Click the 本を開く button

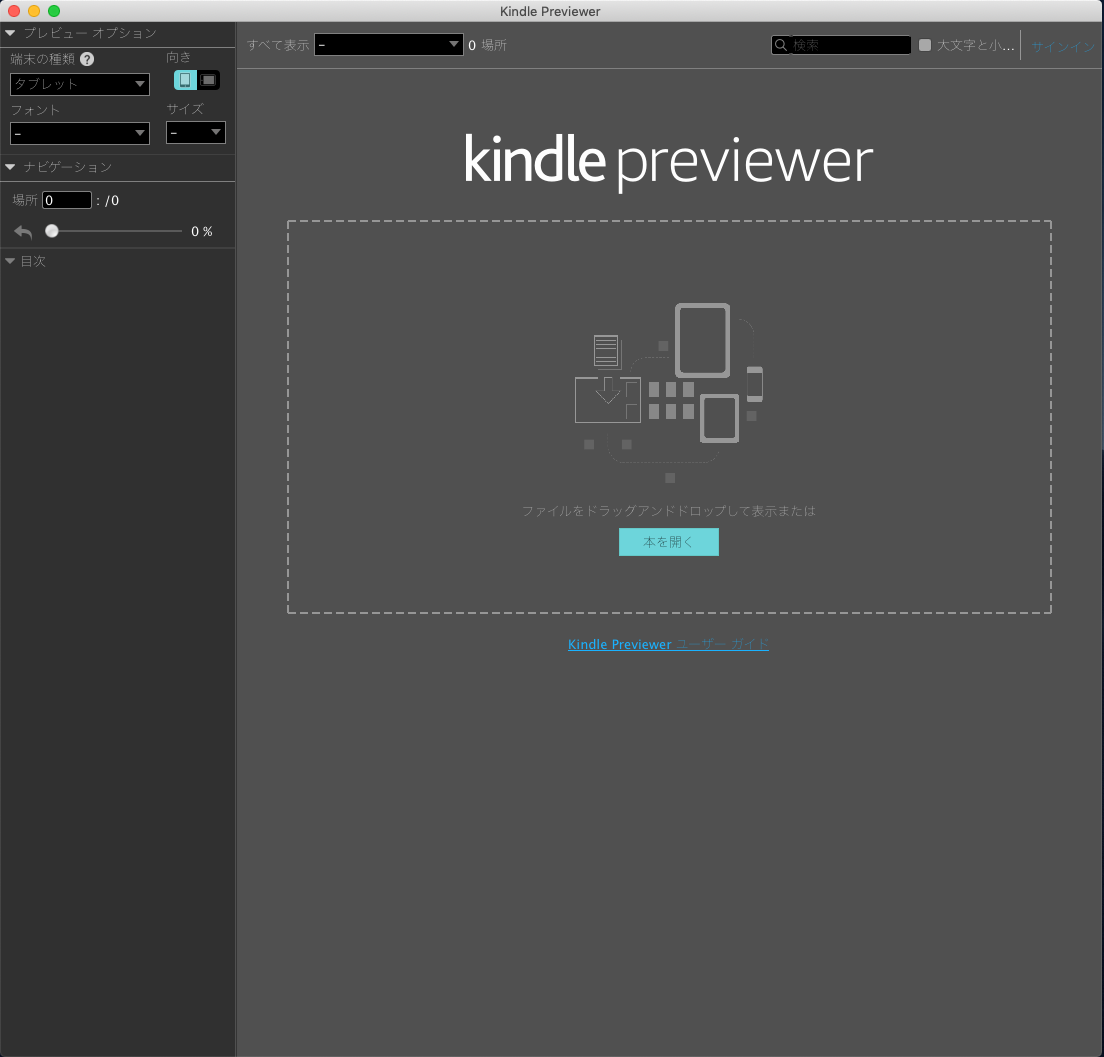(x=669, y=542)
